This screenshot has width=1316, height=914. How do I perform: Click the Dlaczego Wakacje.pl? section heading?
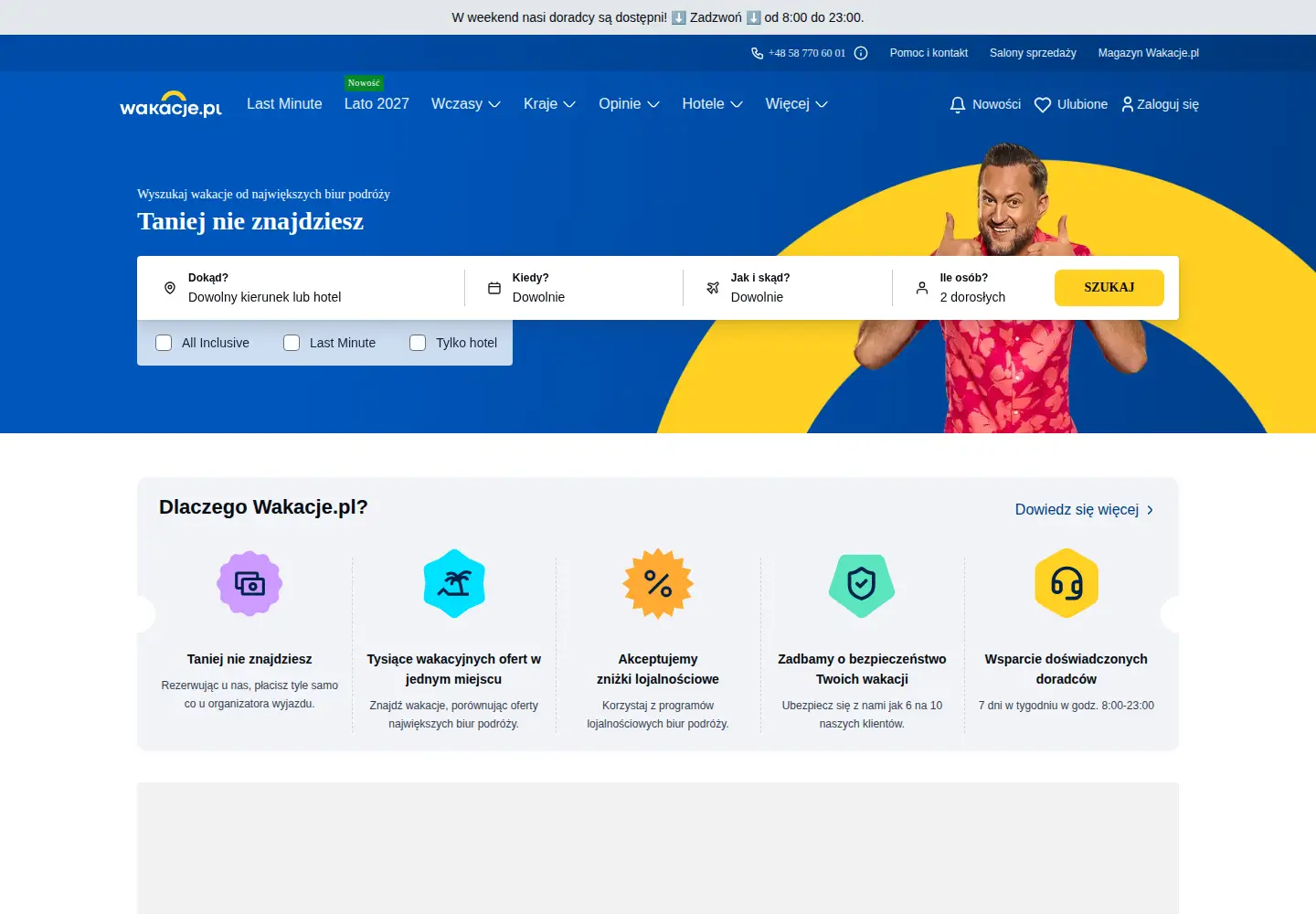[x=263, y=507]
